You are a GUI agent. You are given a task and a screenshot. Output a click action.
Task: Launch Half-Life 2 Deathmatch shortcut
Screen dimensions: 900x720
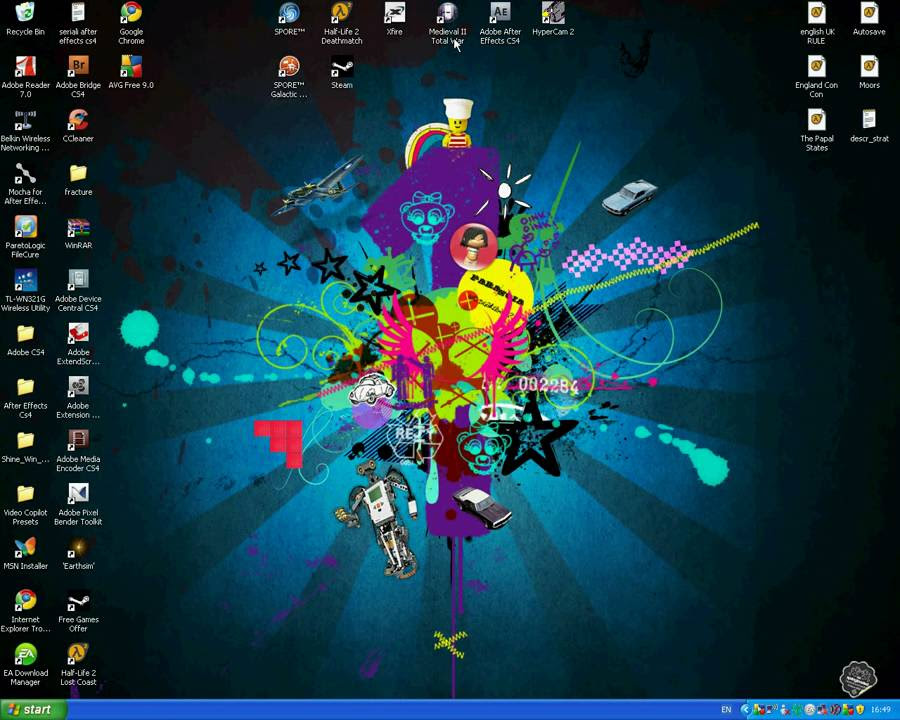point(342,13)
